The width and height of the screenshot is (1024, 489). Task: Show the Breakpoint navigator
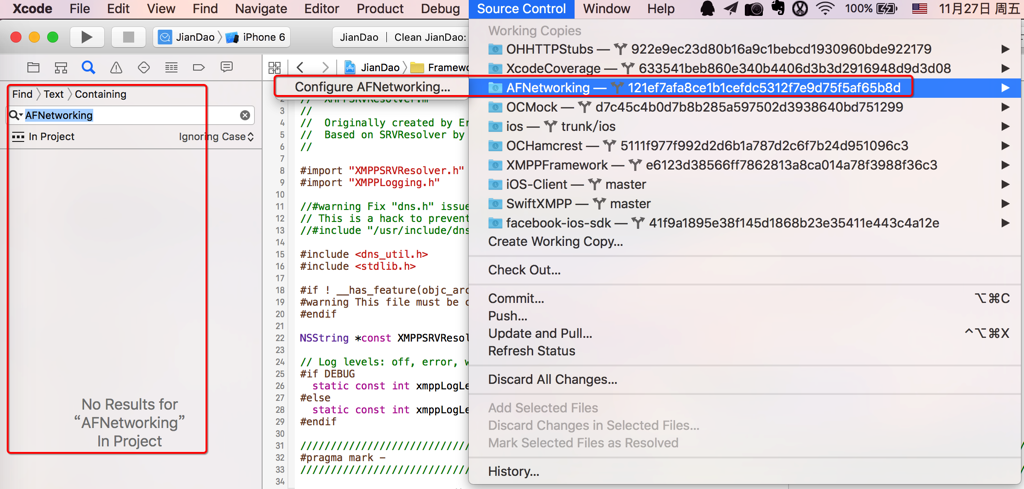[x=199, y=68]
